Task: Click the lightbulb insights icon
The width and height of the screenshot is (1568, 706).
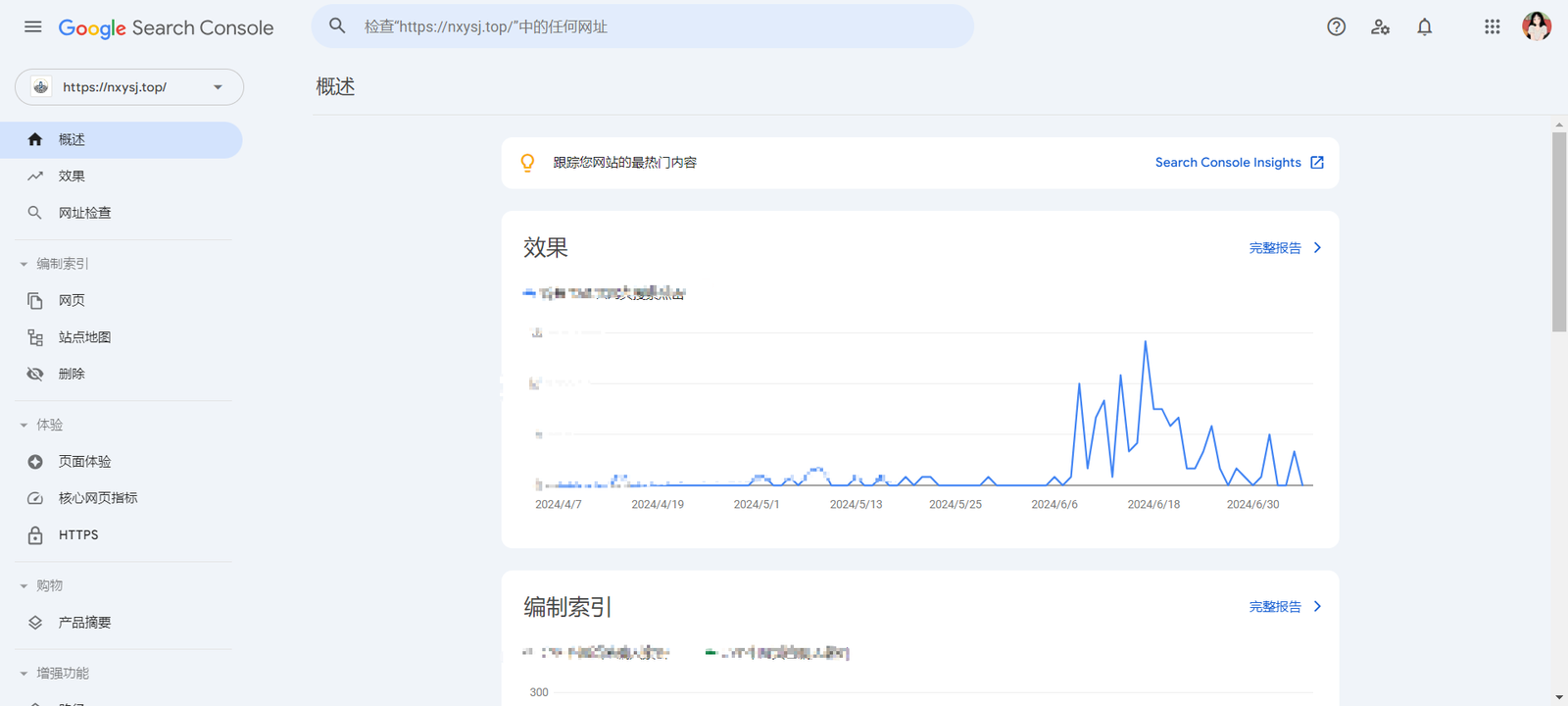Action: [527, 163]
